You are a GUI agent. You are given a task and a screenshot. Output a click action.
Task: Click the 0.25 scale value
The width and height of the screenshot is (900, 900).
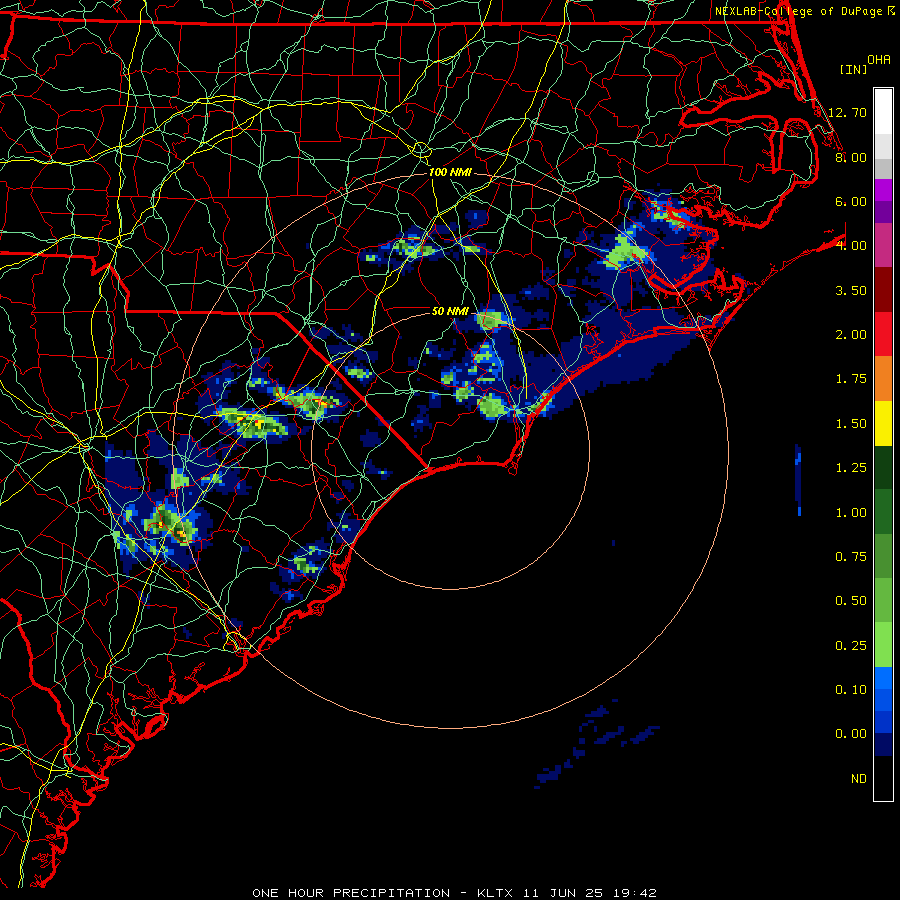point(851,646)
